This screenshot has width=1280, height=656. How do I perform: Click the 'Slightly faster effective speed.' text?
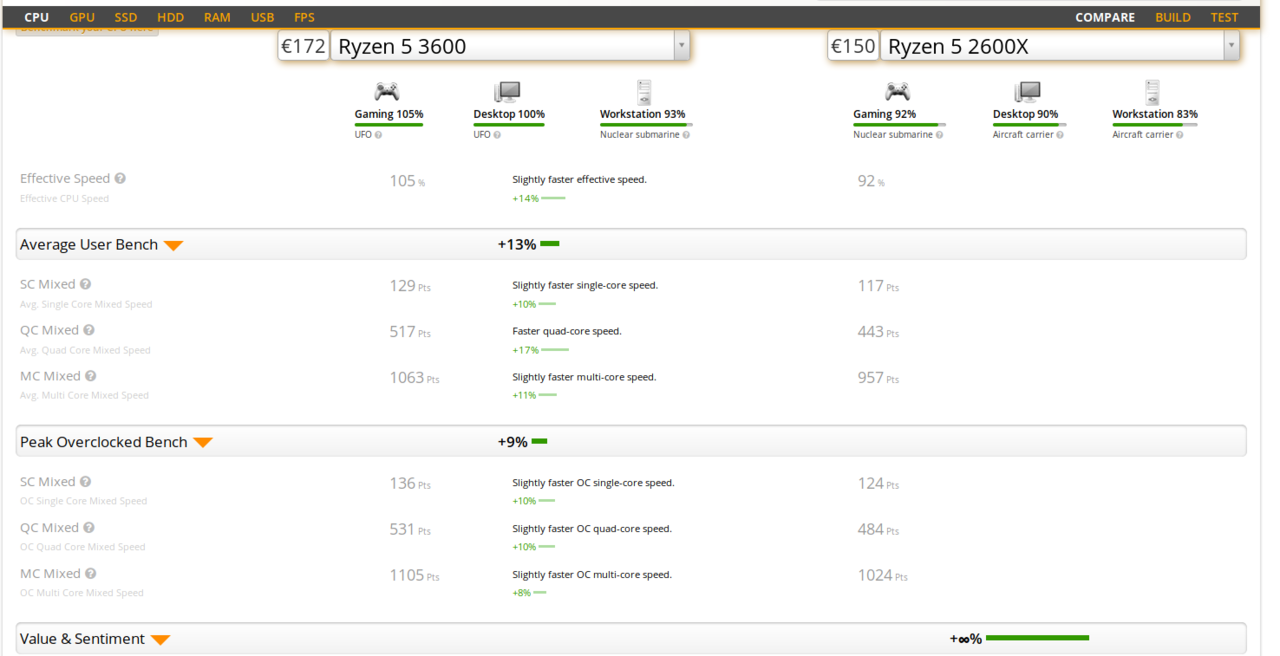[579, 180]
